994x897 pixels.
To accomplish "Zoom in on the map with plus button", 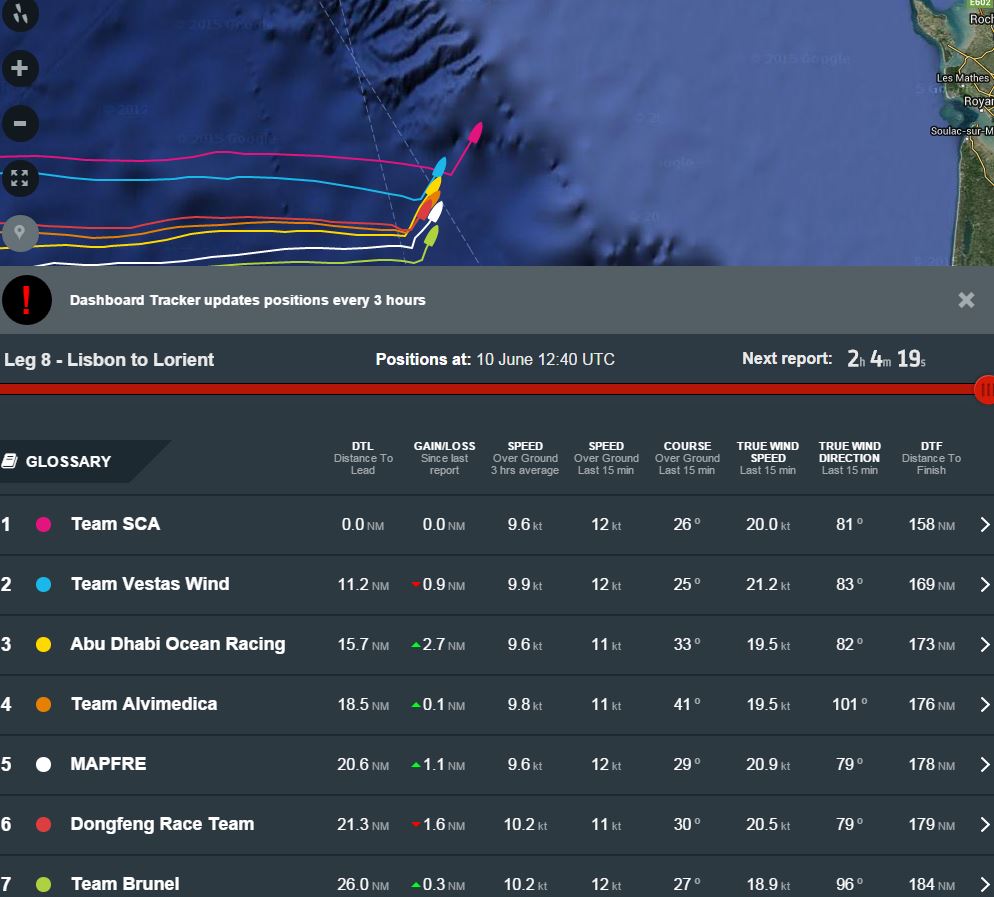I will [20, 69].
